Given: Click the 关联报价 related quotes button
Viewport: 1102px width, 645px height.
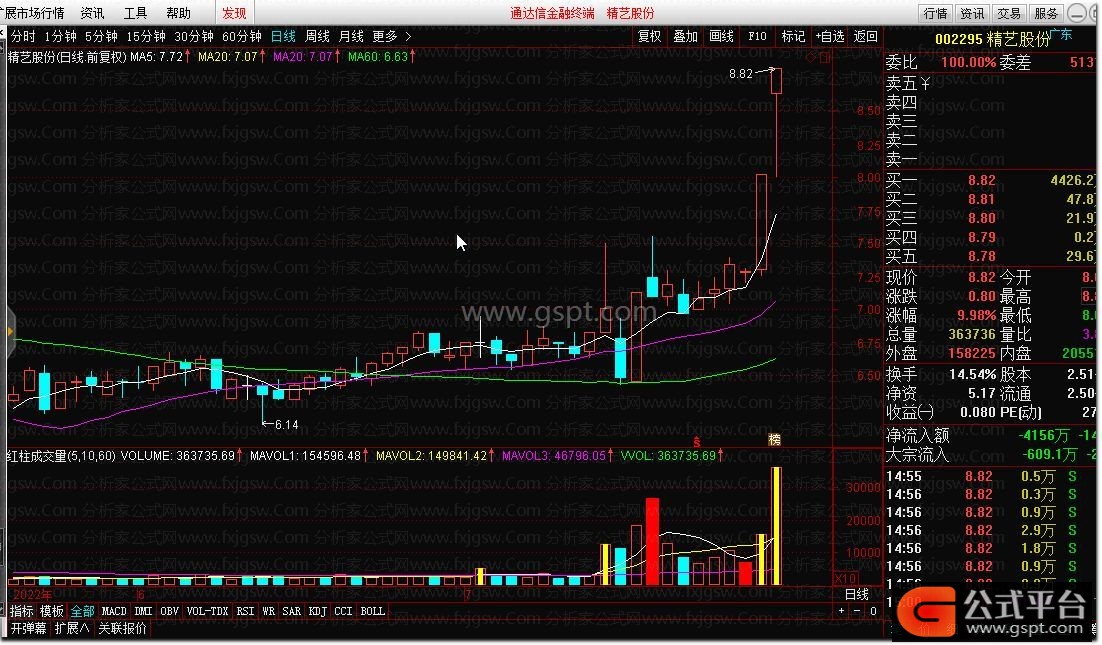Looking at the screenshot, I should [x=122, y=628].
